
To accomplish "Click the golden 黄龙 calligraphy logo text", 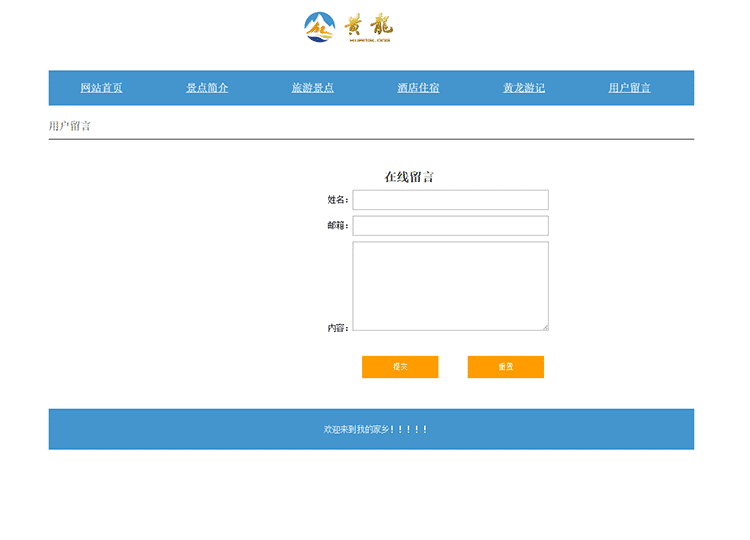I will click(369, 27).
